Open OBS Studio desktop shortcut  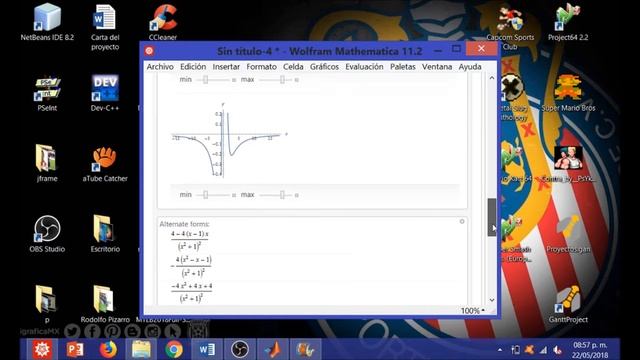(x=47, y=234)
